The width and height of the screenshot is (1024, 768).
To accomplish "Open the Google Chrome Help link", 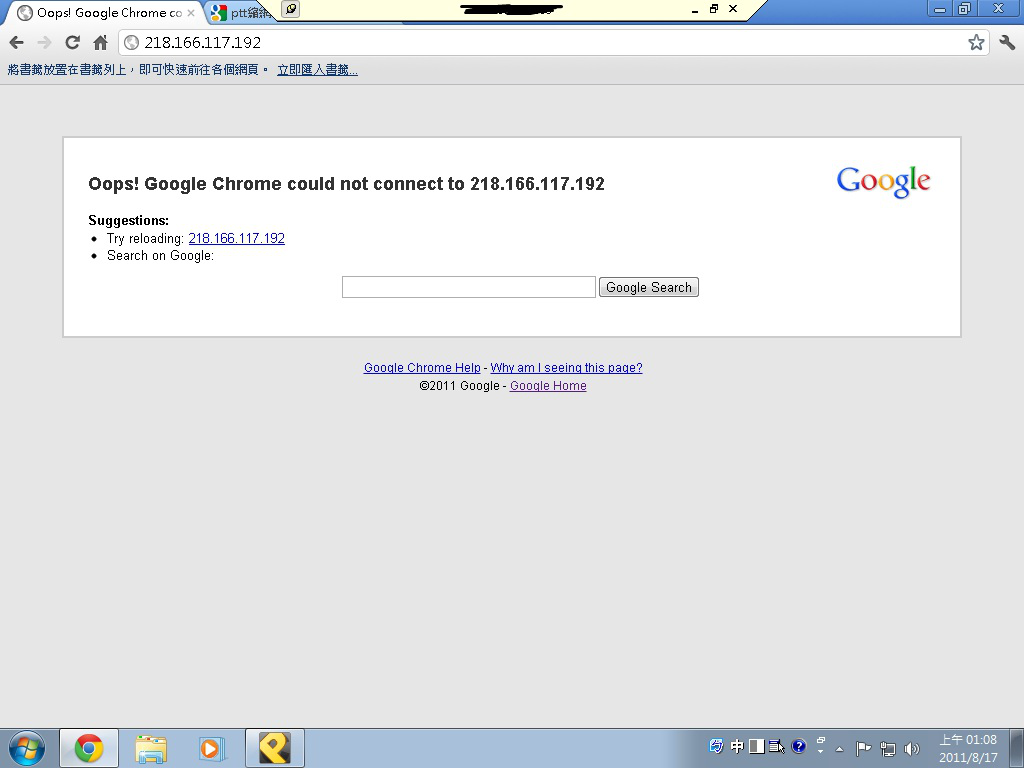I will tap(422, 368).
